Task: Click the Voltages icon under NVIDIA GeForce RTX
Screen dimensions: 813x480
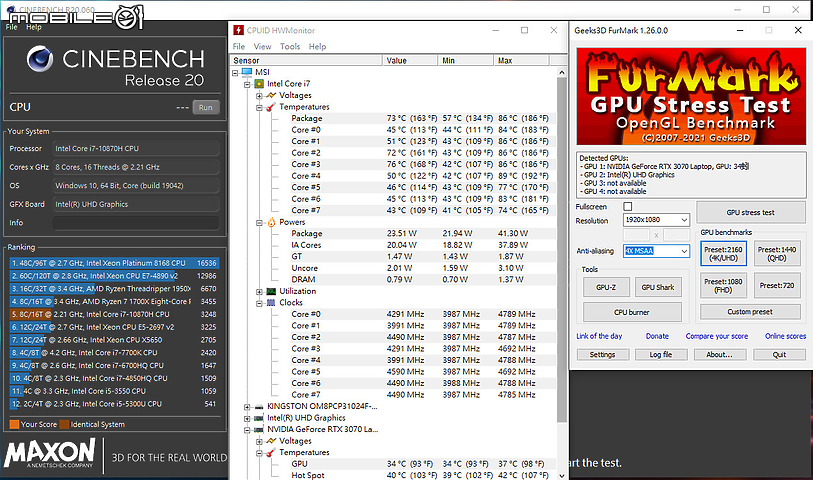Action: 271,441
